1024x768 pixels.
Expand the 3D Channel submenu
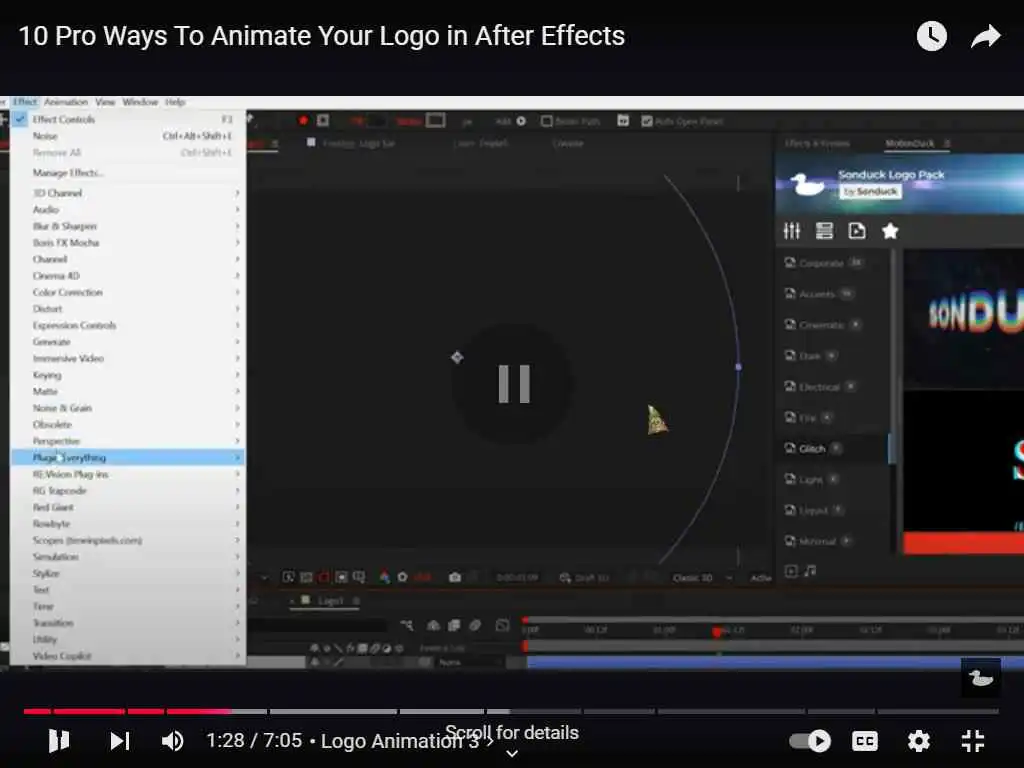[x=128, y=193]
